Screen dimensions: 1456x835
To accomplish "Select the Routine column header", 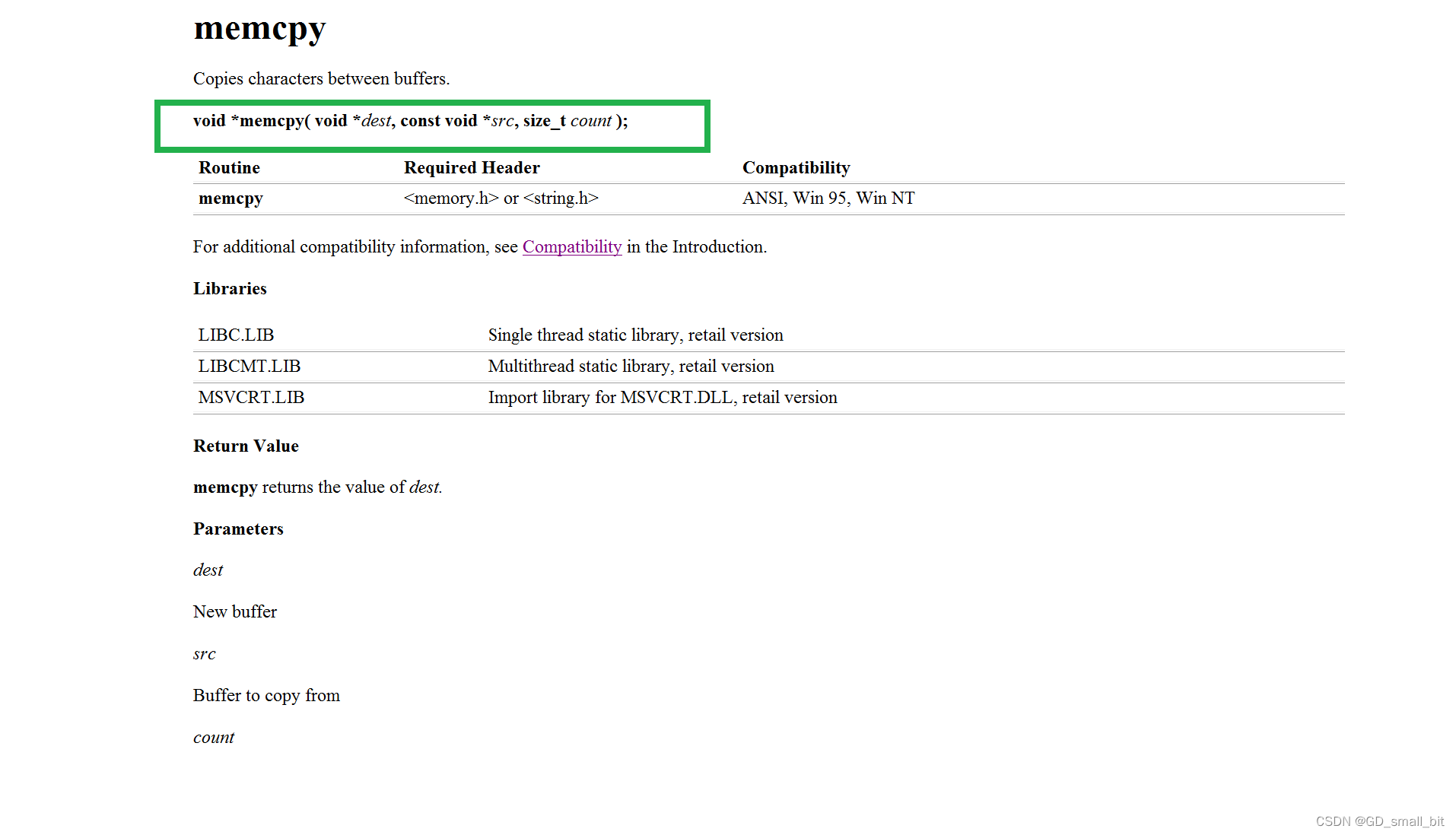I will [228, 167].
